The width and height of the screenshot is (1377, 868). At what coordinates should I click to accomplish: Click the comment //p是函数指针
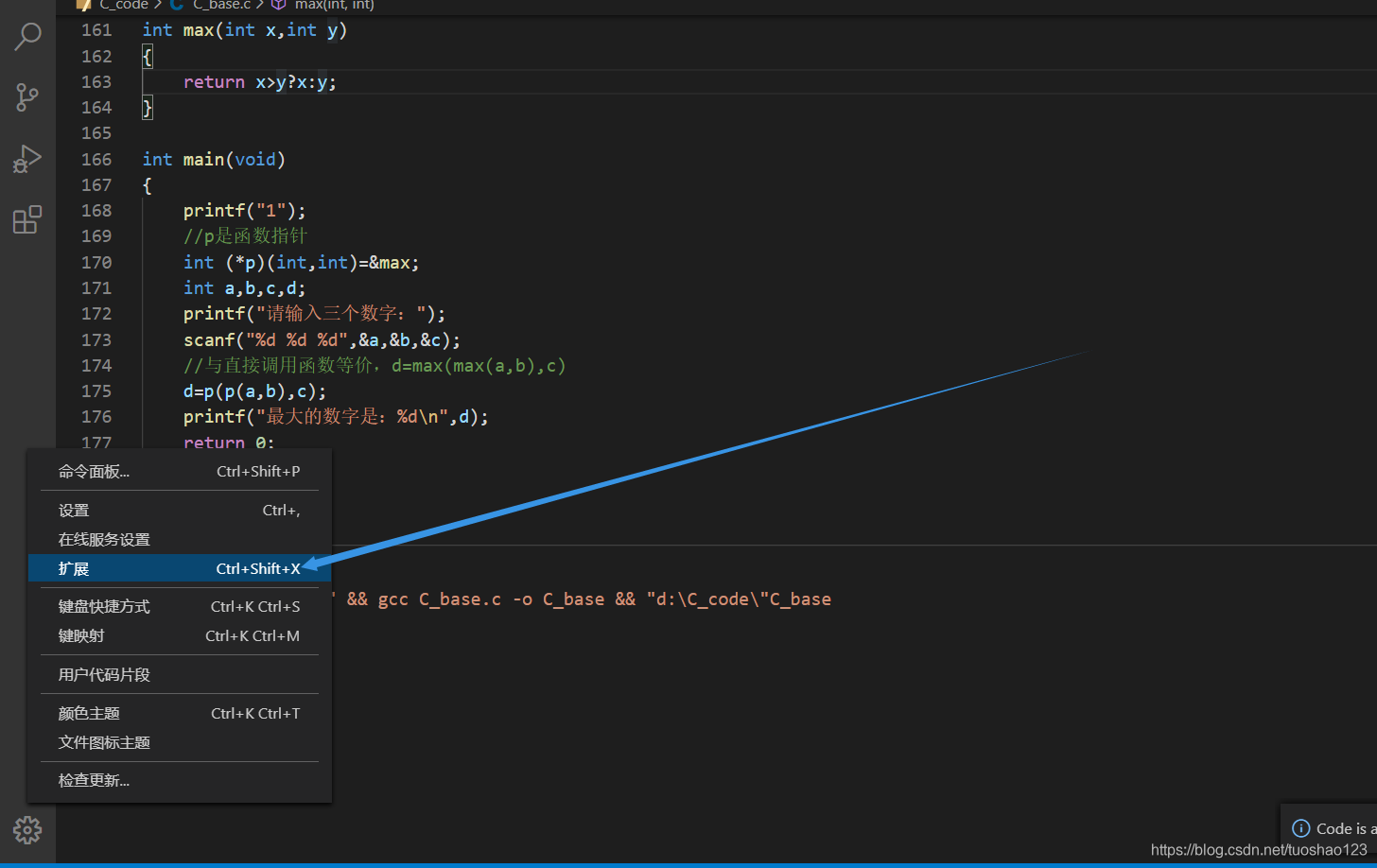tap(246, 236)
